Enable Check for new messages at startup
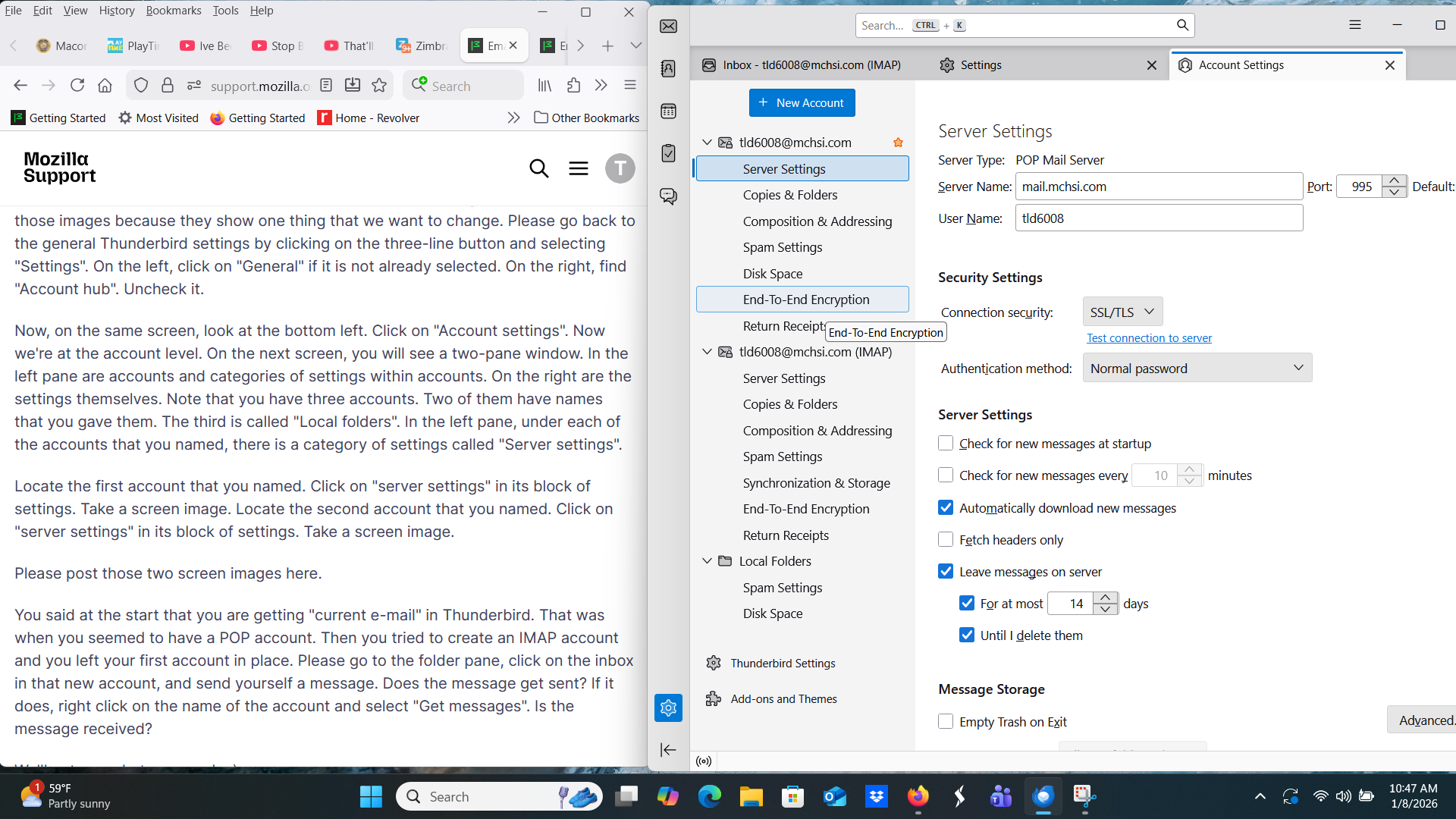Viewport: 1456px width, 819px height. (x=946, y=444)
